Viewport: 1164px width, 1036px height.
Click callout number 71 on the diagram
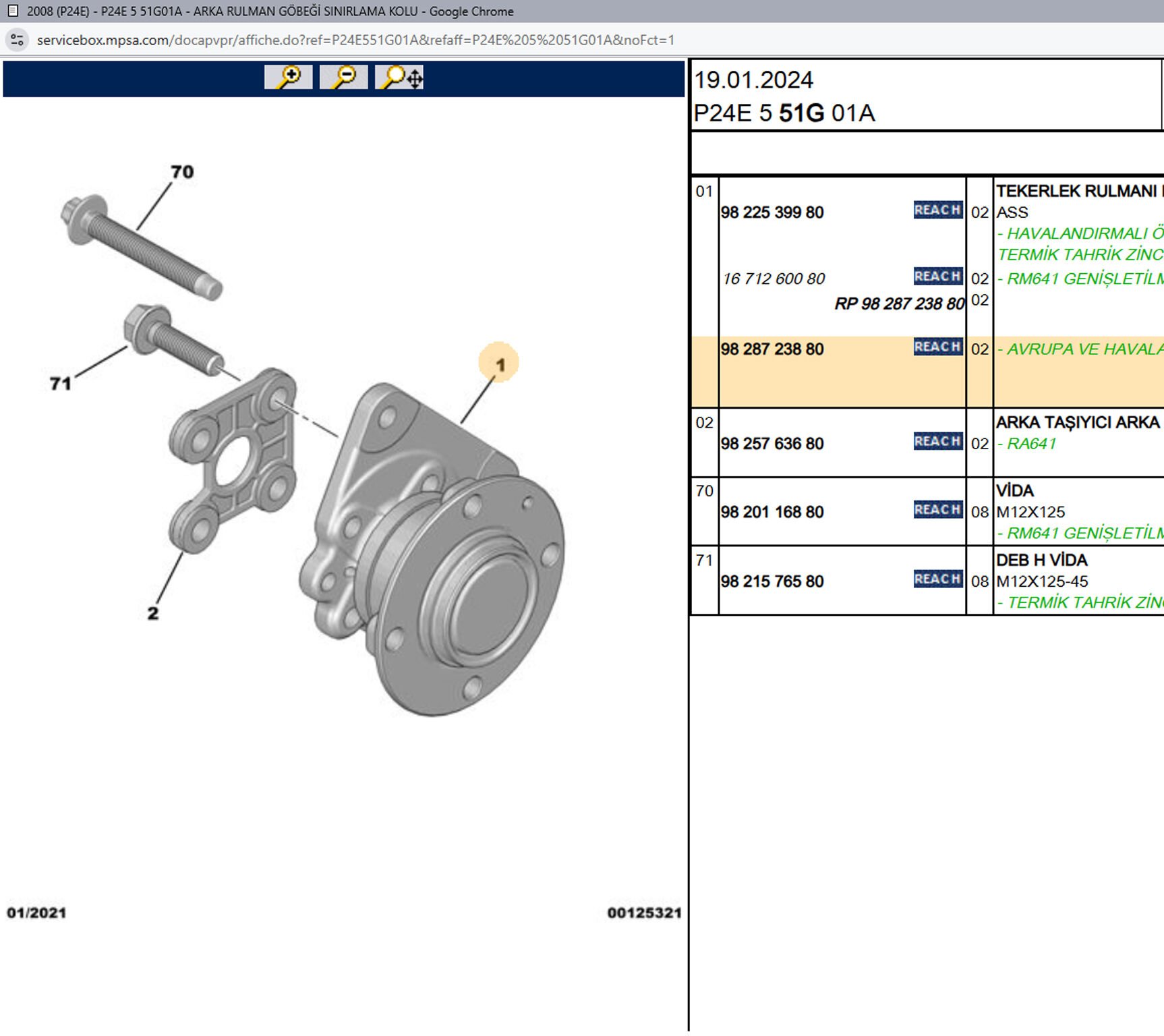click(60, 384)
